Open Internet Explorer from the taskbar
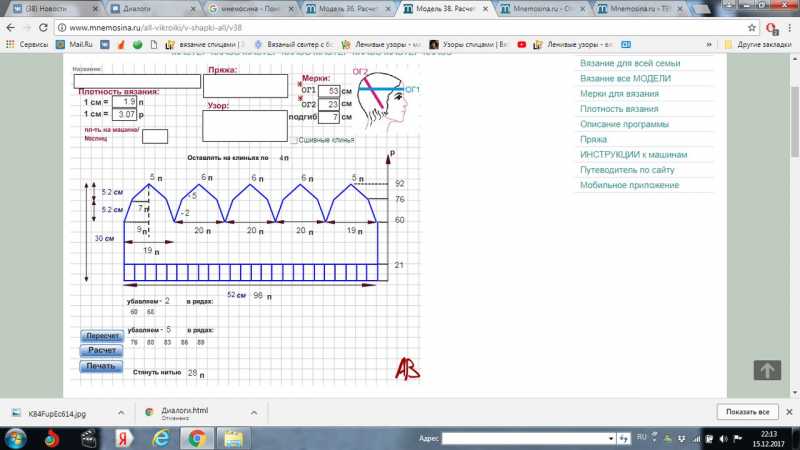The image size is (800, 450). click(x=162, y=438)
